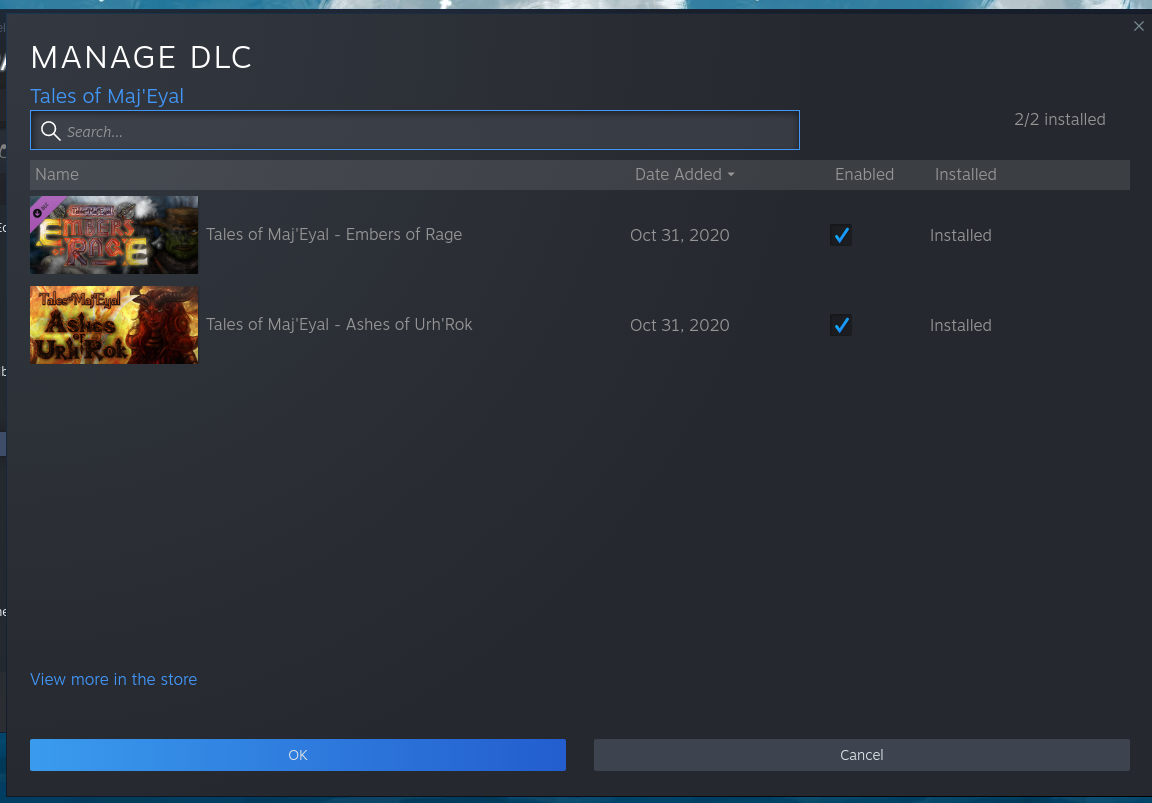Close the Manage DLC dialog with X
This screenshot has width=1152, height=803.
1138,26
